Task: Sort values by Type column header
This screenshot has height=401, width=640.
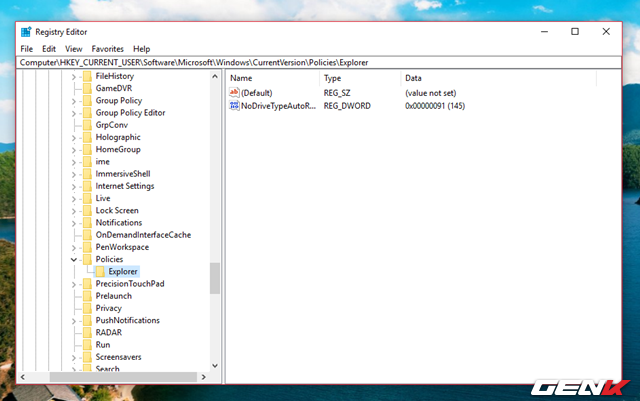Action: click(x=360, y=78)
